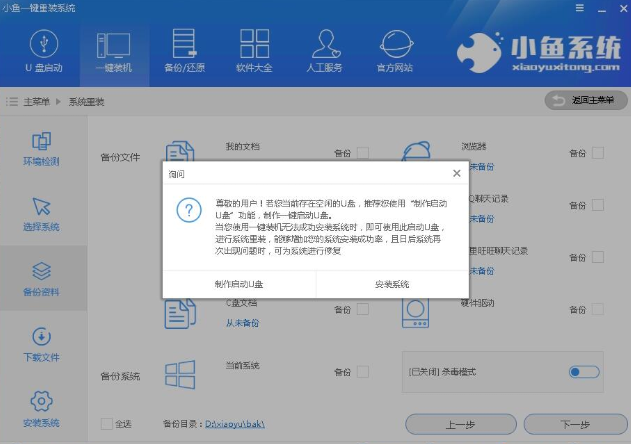Viewport: 631px width, 444px height.
Task: Check backup box for QQ聊天记录
Action: [598, 205]
